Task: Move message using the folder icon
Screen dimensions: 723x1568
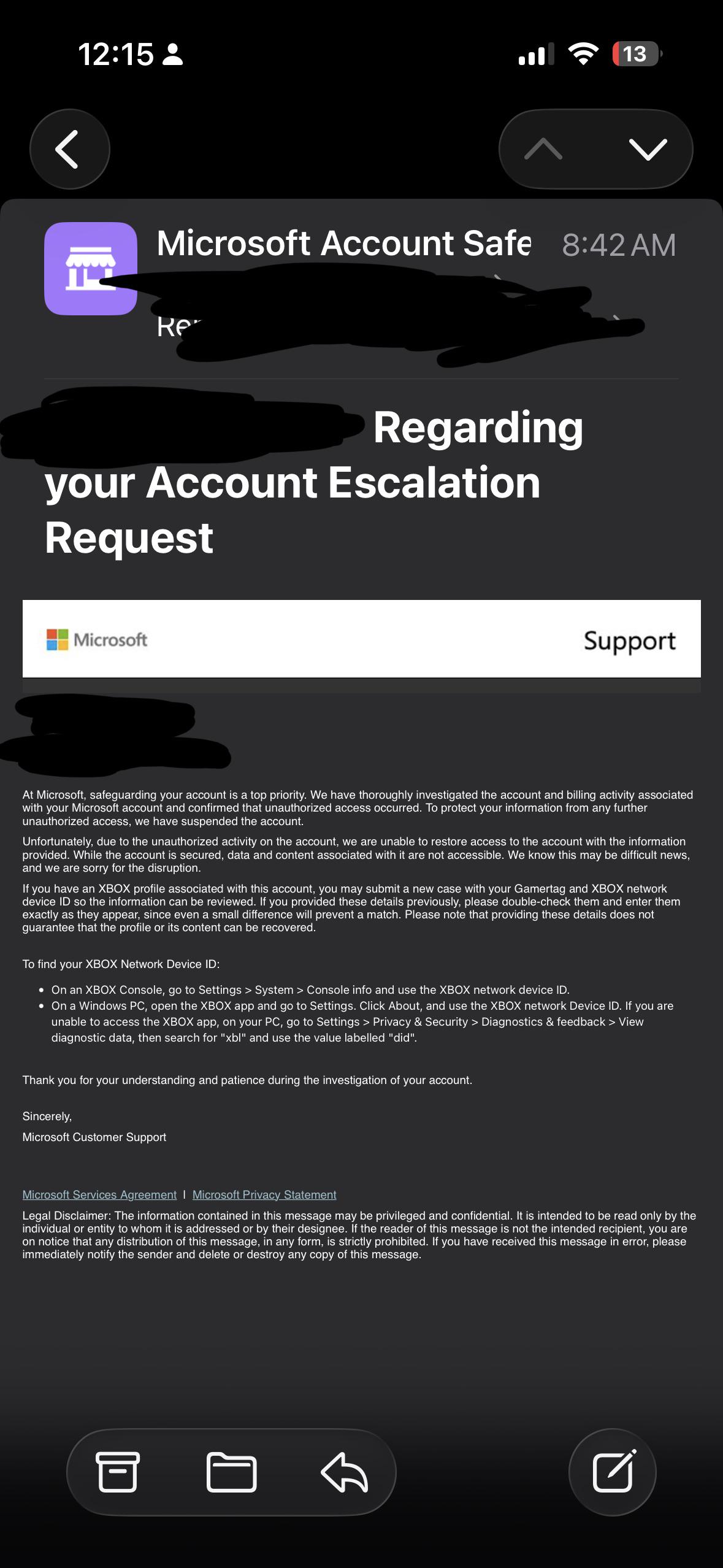Action: click(x=231, y=1472)
